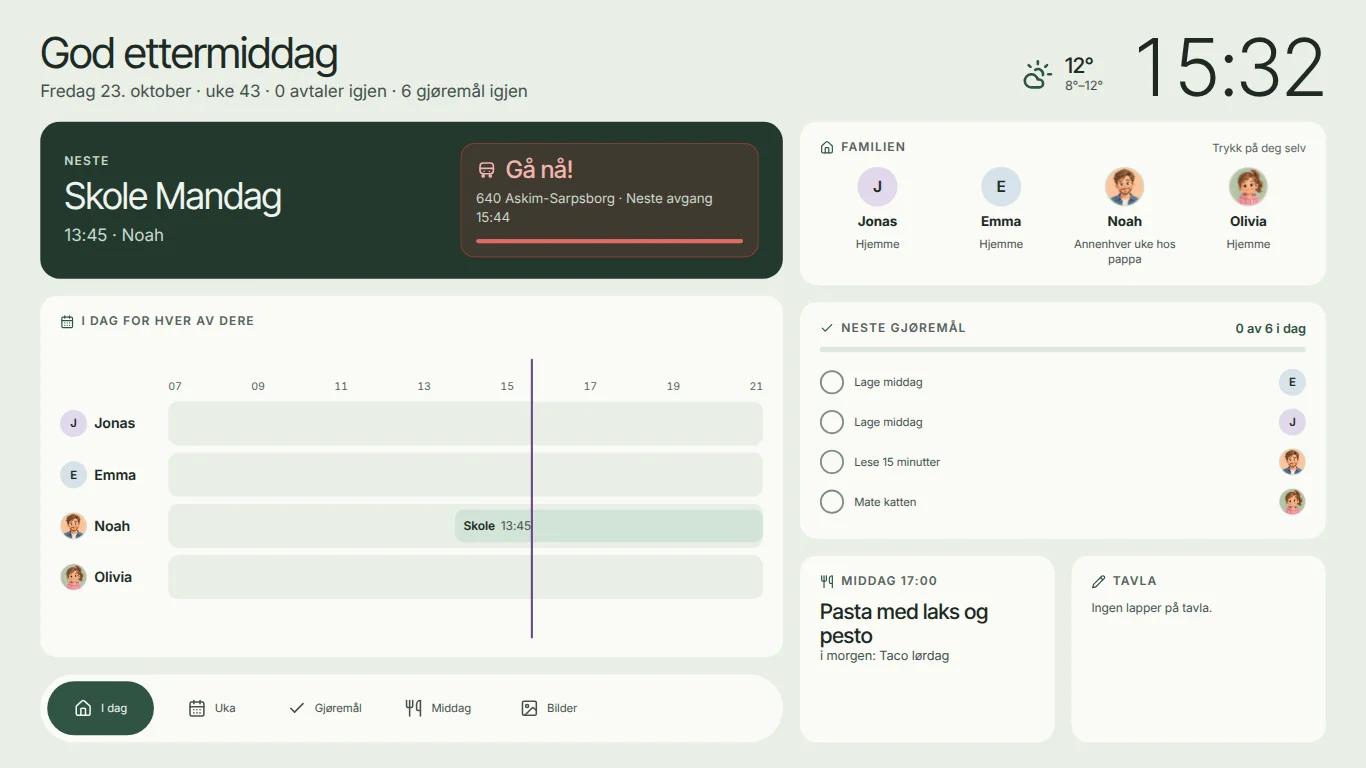Check off Emma's Lage middag task
The width and height of the screenshot is (1366, 768).
(x=832, y=382)
